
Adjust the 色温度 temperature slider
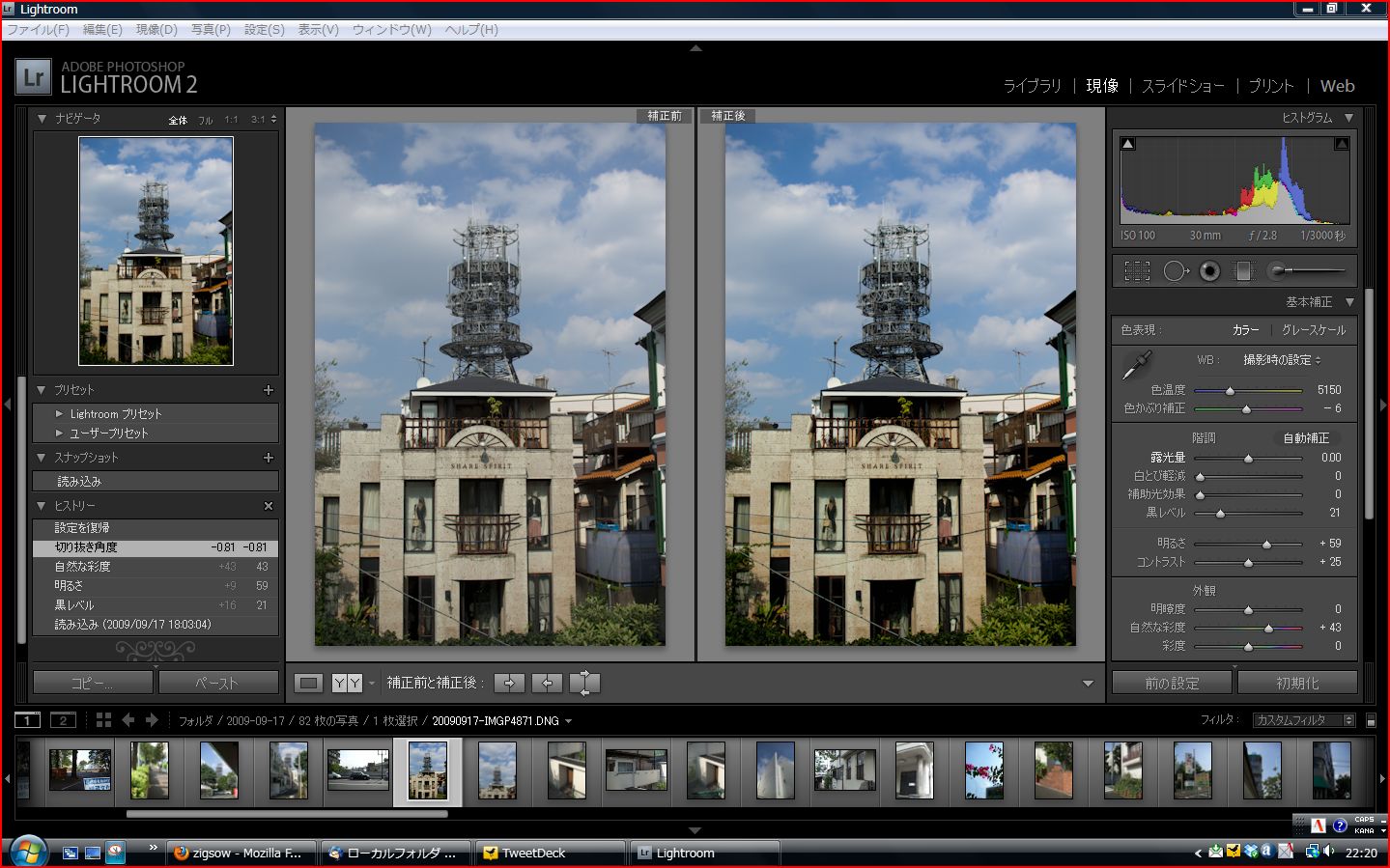(1230, 391)
